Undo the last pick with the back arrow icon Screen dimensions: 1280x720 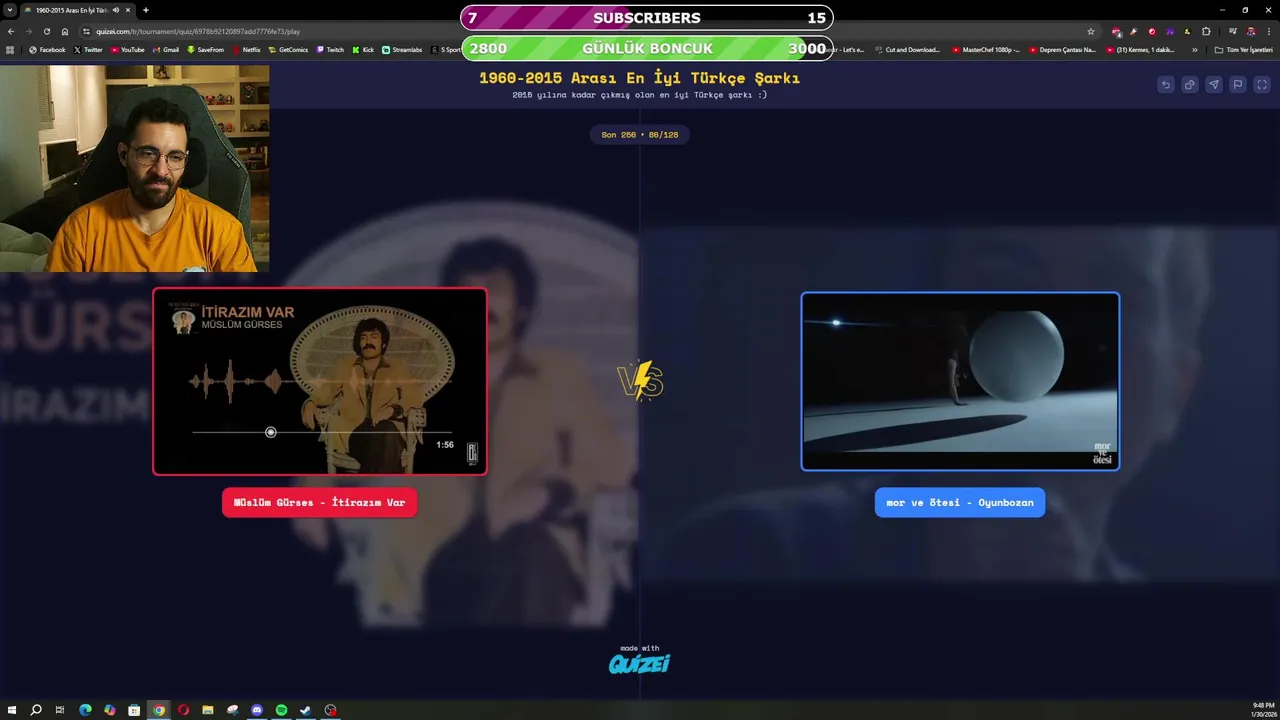1165,85
